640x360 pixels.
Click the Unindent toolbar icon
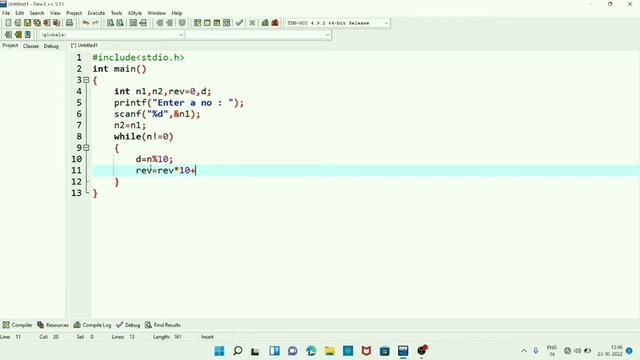(169, 23)
